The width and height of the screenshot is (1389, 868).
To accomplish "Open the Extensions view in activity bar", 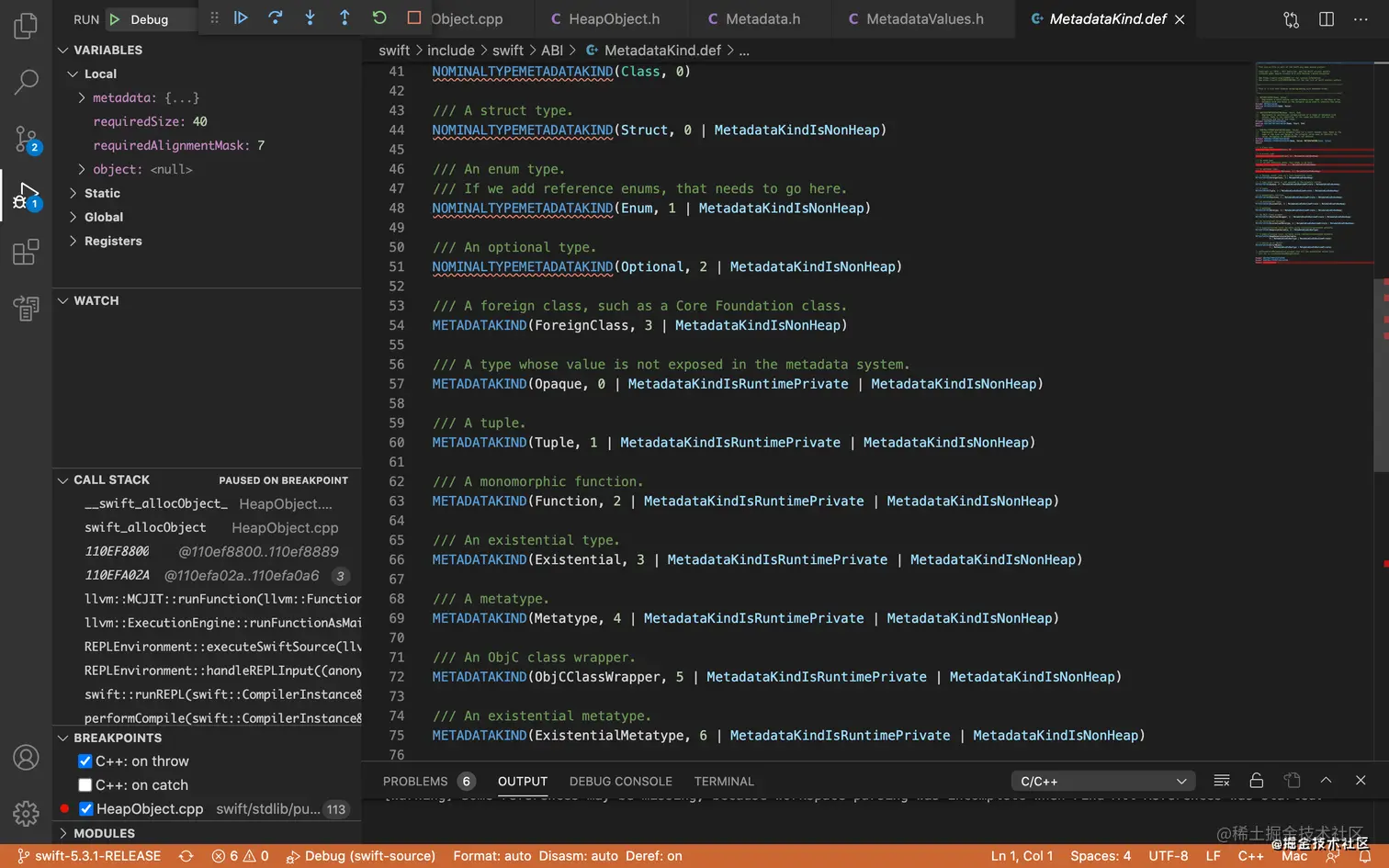I will [26, 252].
